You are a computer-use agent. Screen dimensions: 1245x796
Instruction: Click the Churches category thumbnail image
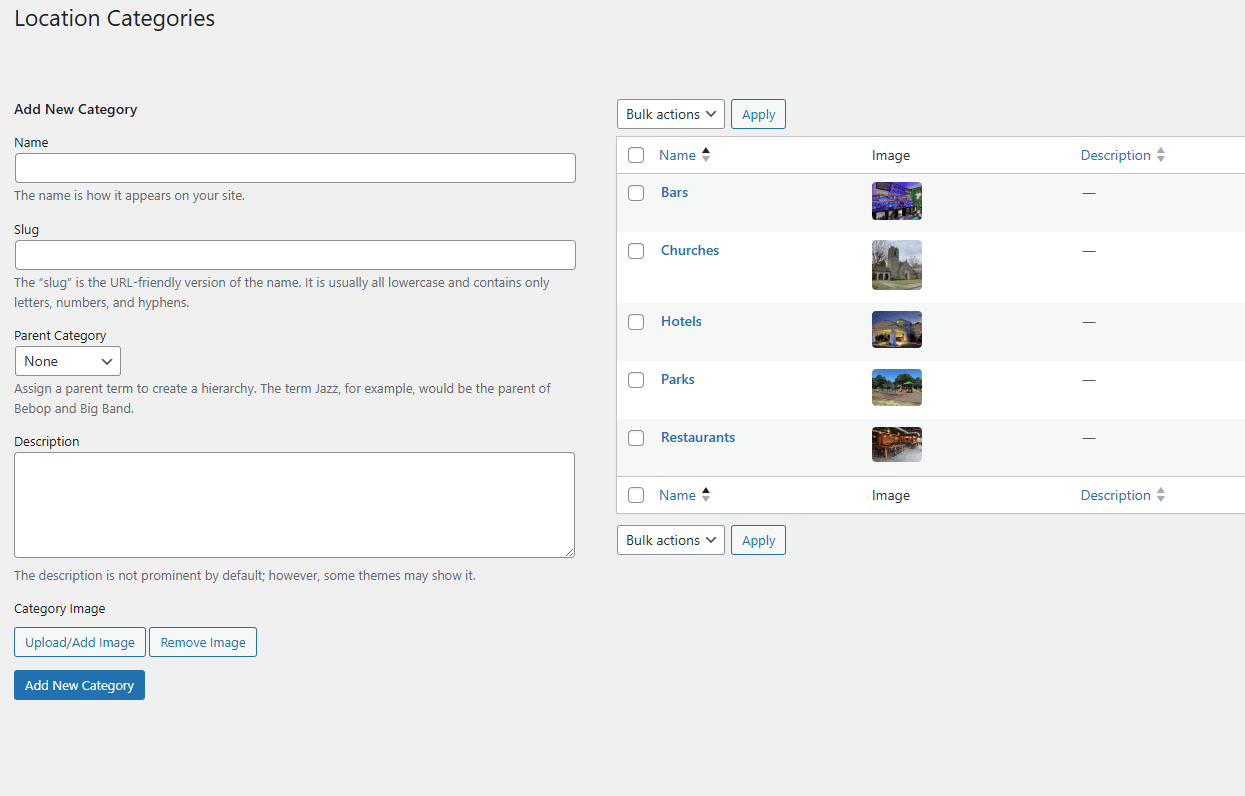click(896, 265)
